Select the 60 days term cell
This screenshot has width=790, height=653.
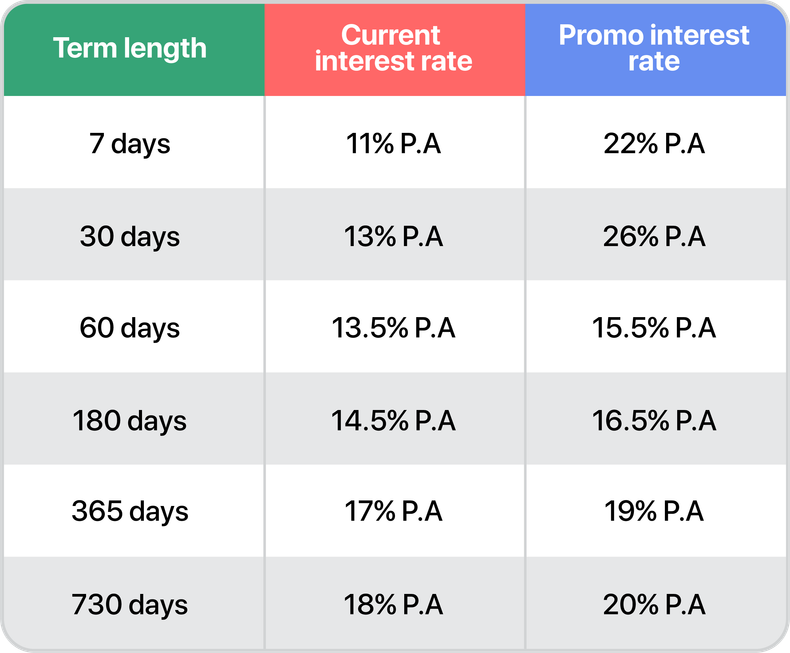130,329
